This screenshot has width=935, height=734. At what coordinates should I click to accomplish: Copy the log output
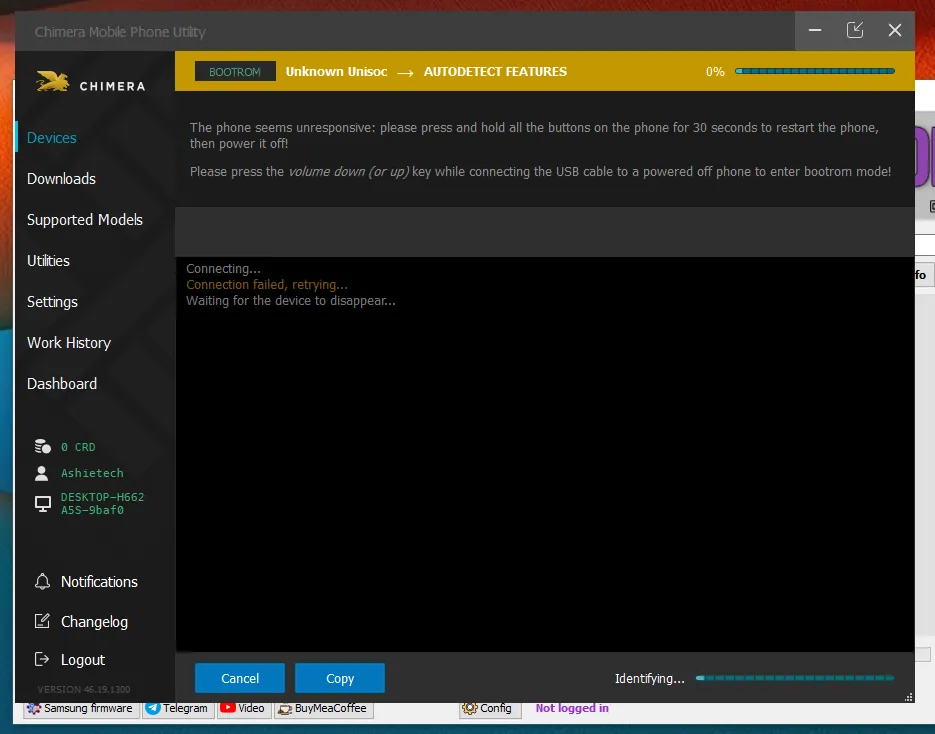[x=340, y=678]
